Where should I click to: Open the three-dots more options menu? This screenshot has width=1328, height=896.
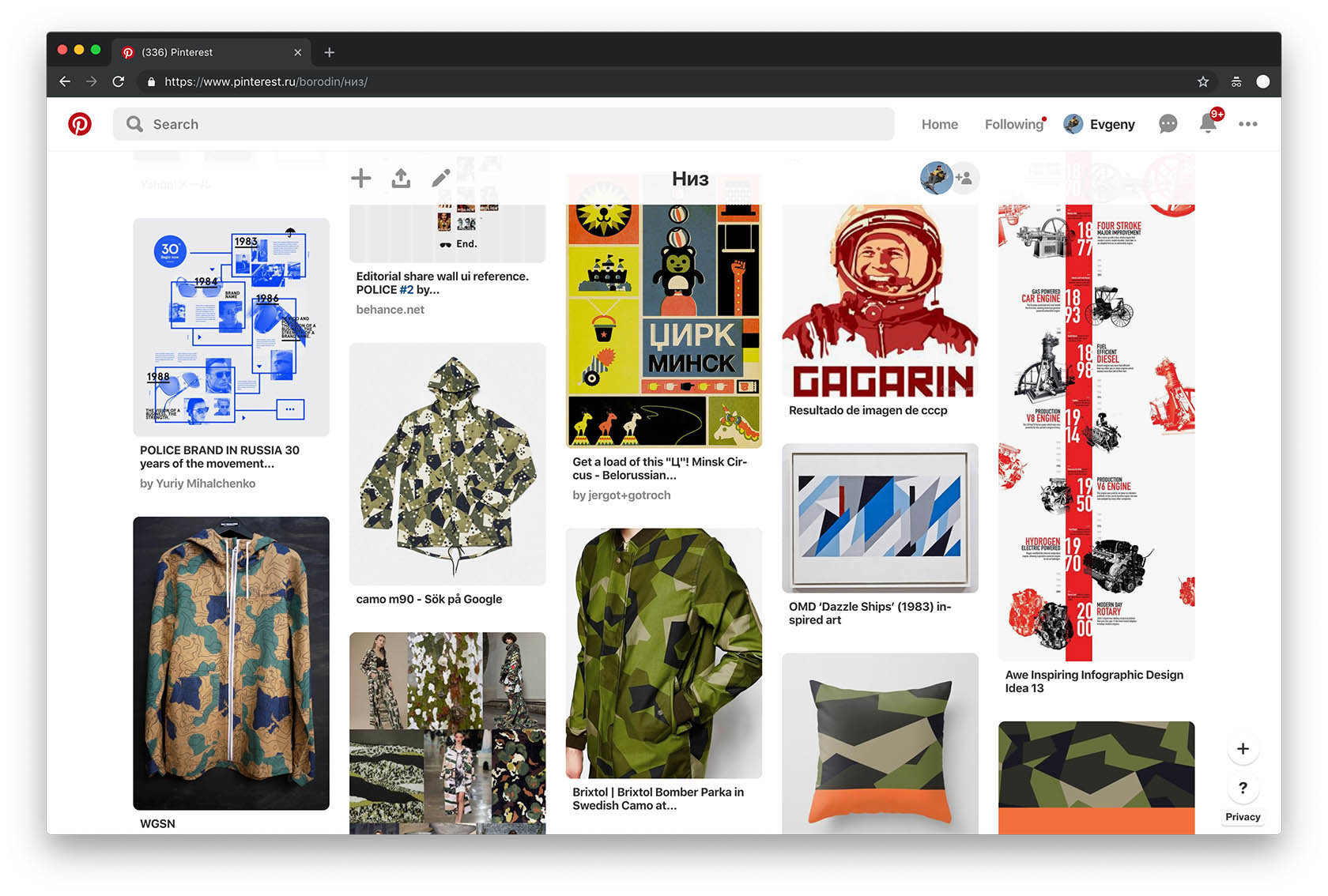1247,124
